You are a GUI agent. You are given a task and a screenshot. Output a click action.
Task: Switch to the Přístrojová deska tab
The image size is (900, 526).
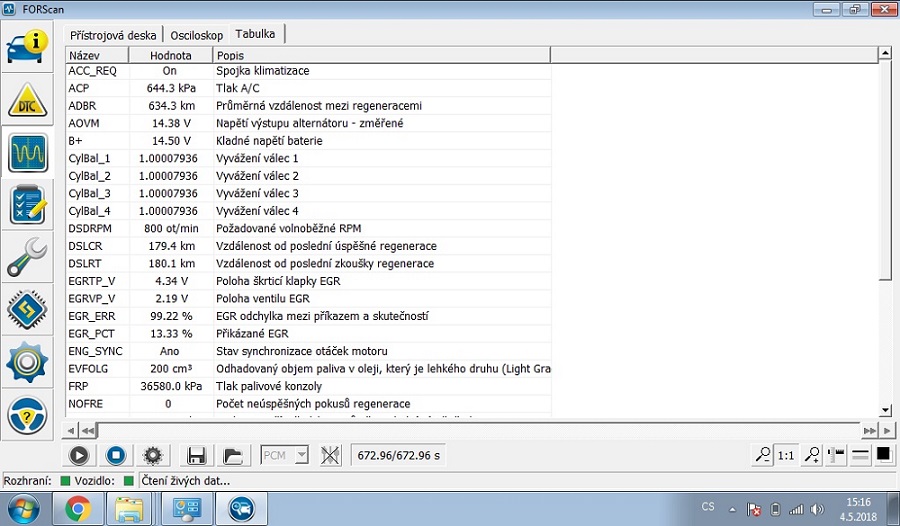[113, 35]
